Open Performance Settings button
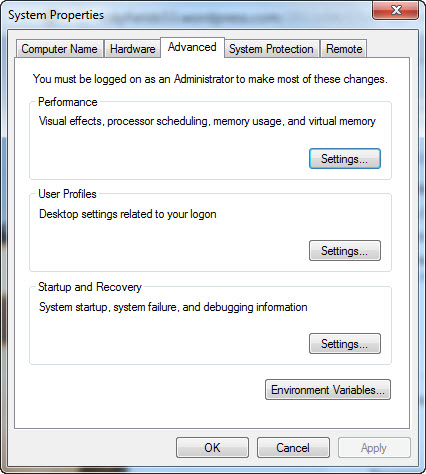426x474 pixels. coord(345,159)
